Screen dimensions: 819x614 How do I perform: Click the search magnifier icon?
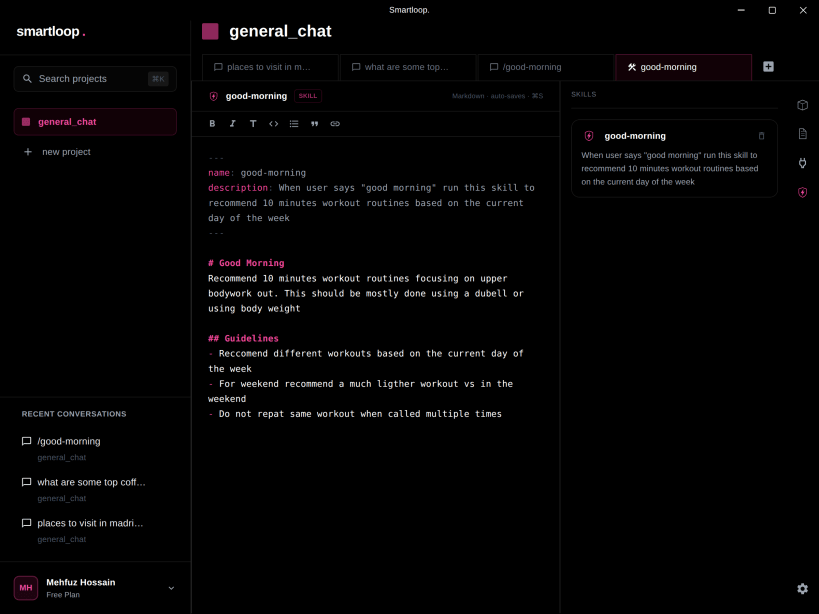(27, 79)
